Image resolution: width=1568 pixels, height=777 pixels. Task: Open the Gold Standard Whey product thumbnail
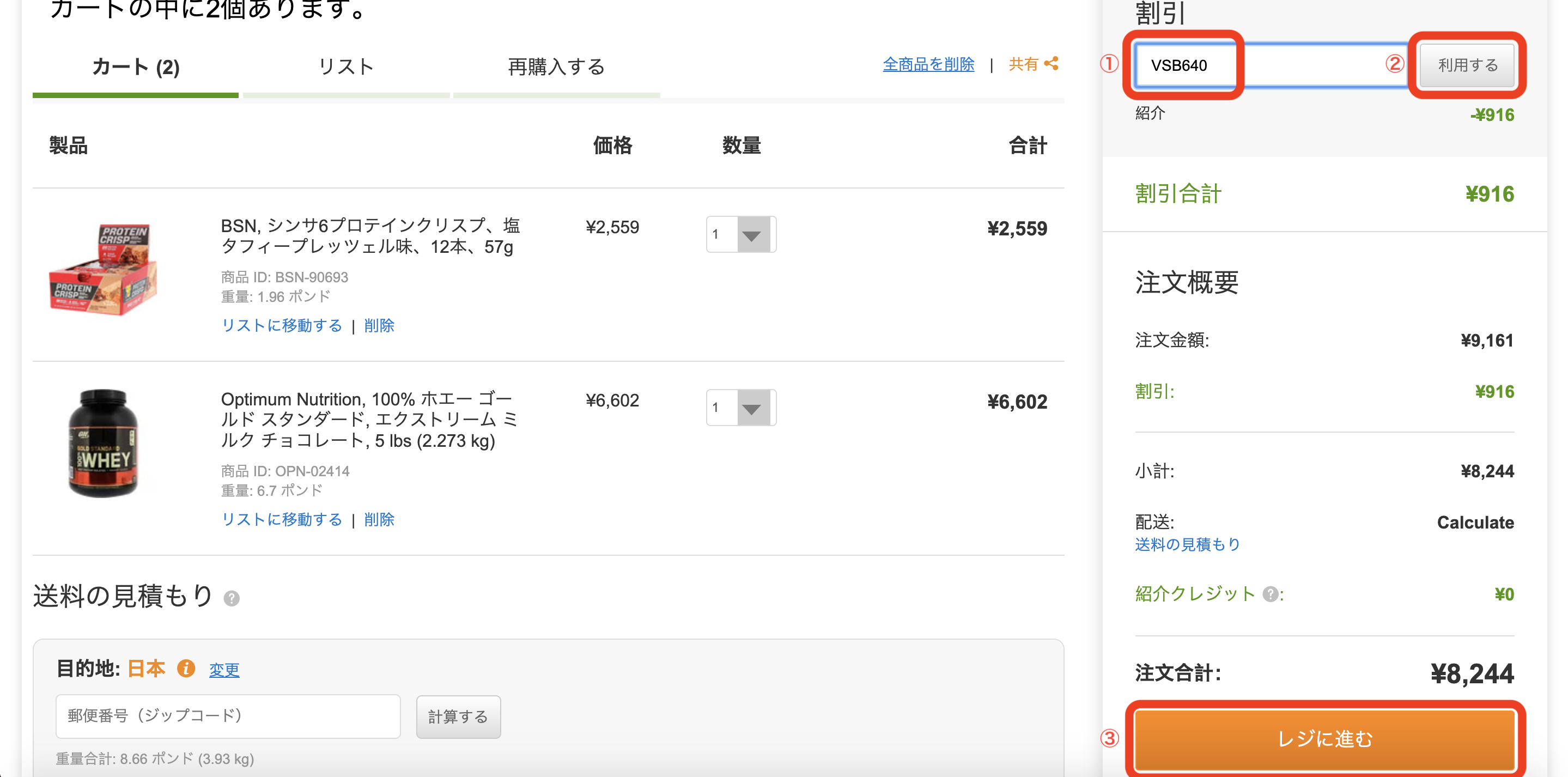(103, 442)
